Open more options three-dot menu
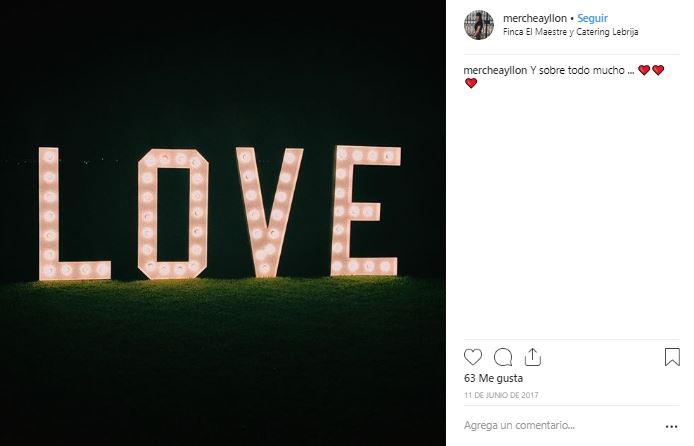Image resolution: width=694 pixels, height=446 pixels. click(x=672, y=426)
